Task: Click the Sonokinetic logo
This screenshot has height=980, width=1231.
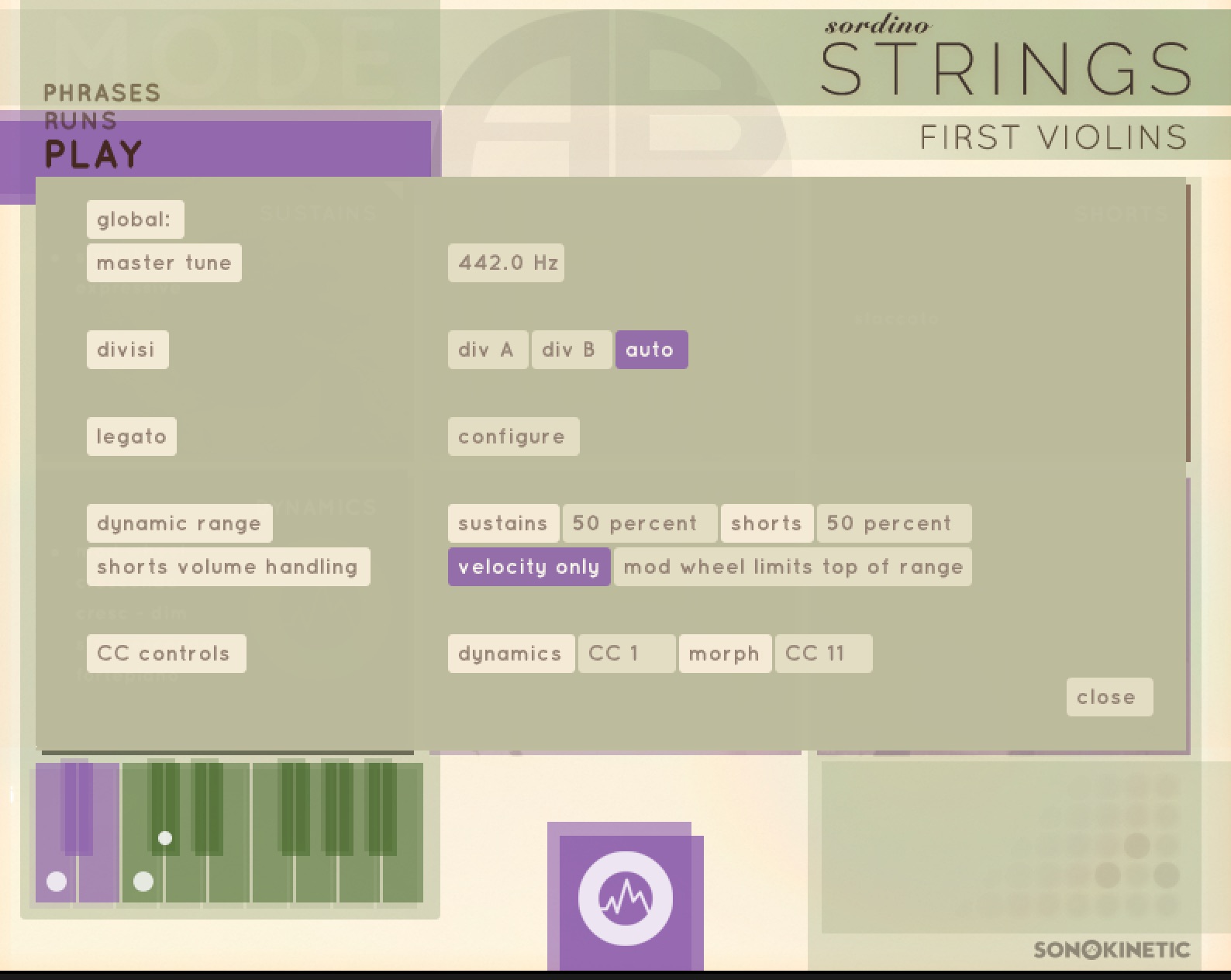Action: click(x=1111, y=950)
